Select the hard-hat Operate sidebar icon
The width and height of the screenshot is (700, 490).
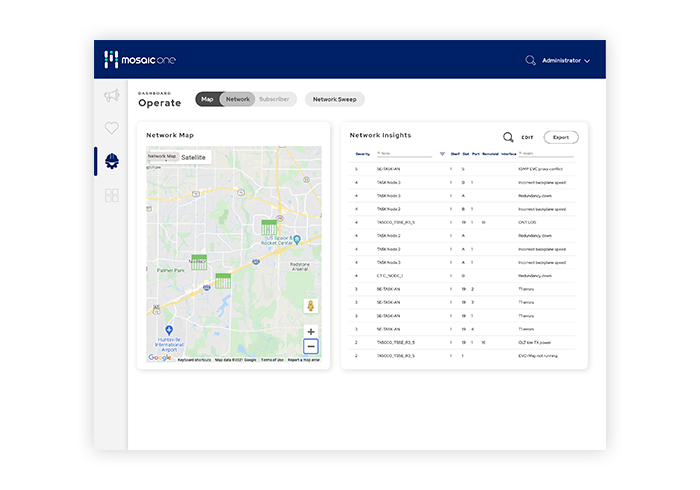click(111, 161)
